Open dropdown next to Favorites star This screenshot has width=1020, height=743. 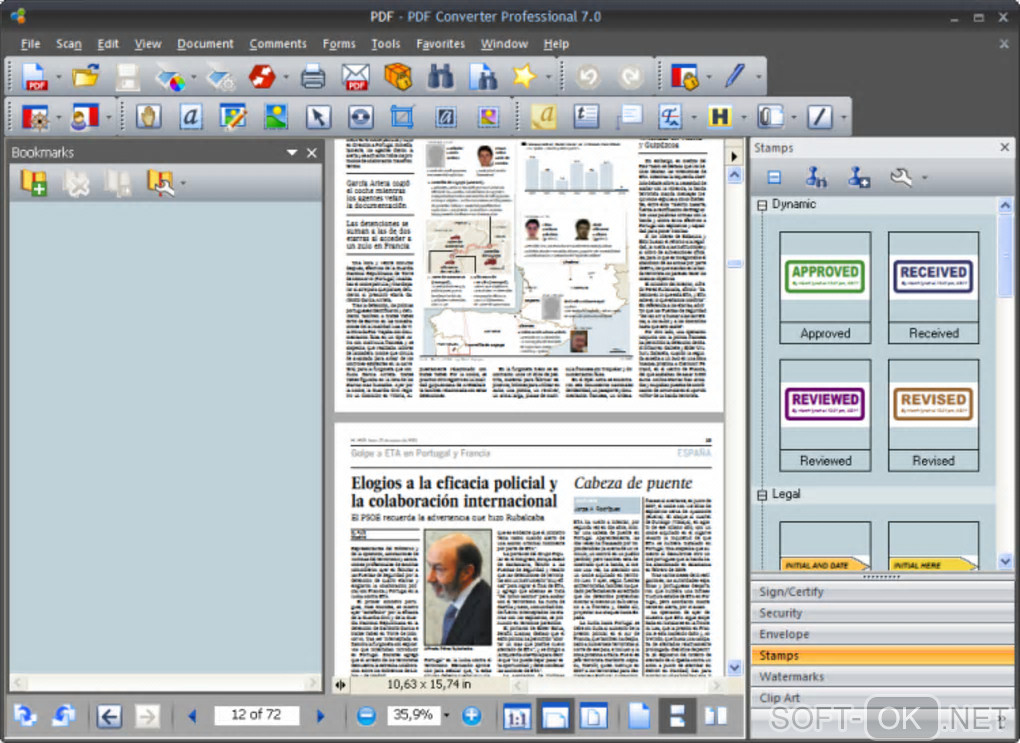548,77
